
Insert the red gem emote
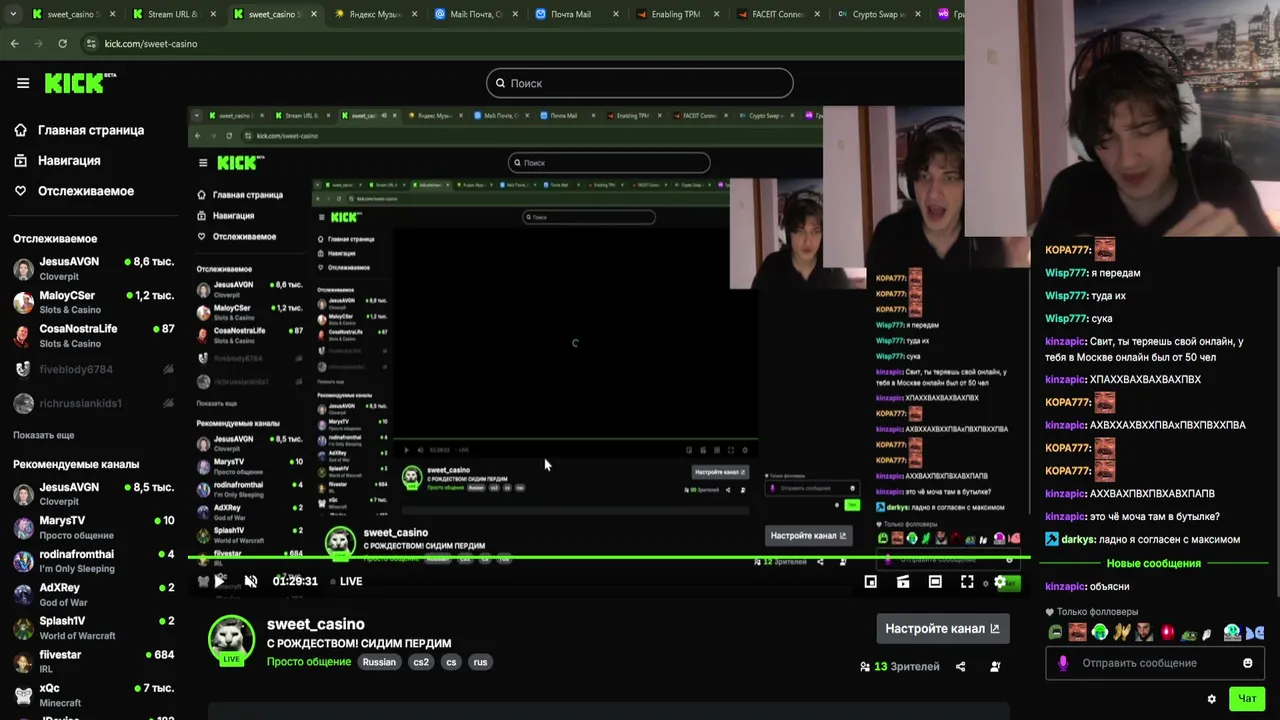[1167, 632]
